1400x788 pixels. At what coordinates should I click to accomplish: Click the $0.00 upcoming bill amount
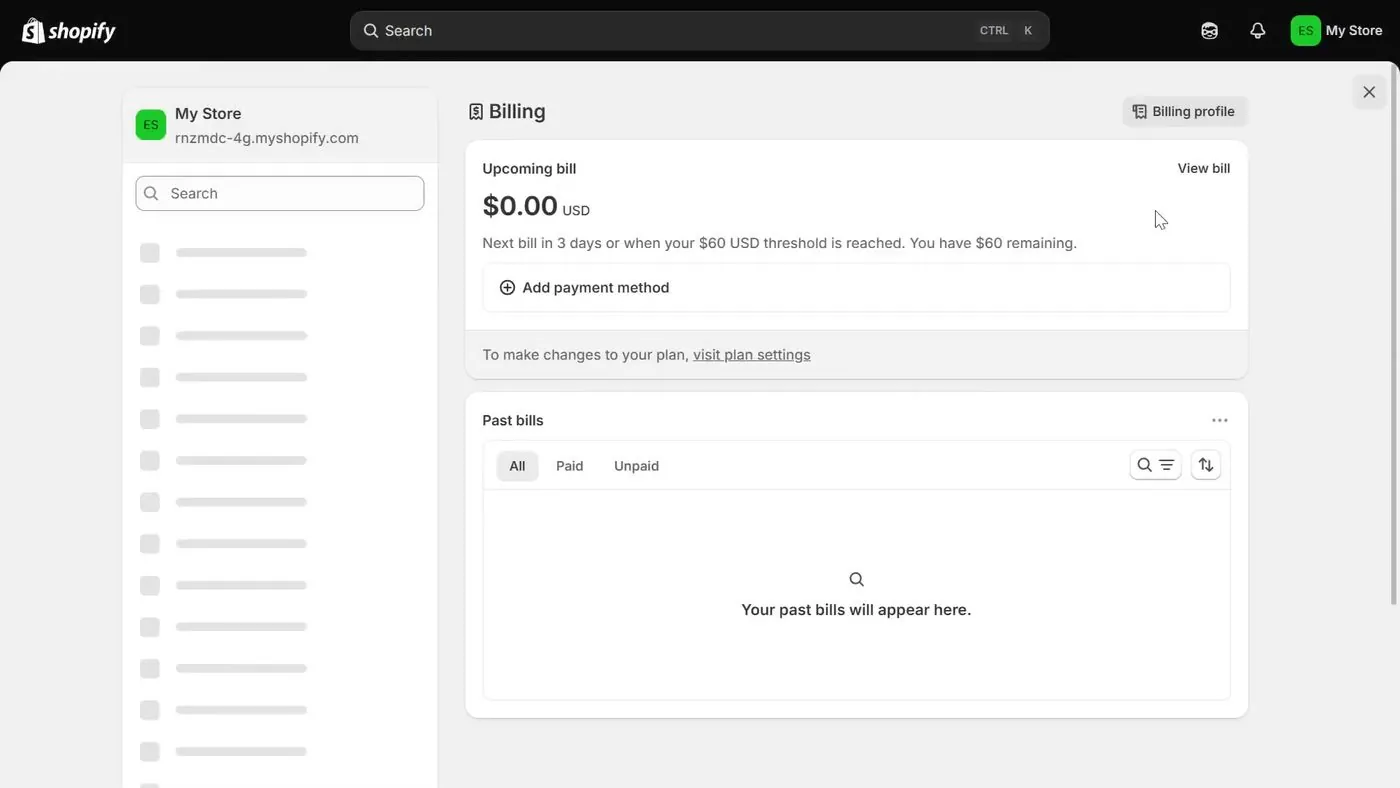click(x=520, y=206)
